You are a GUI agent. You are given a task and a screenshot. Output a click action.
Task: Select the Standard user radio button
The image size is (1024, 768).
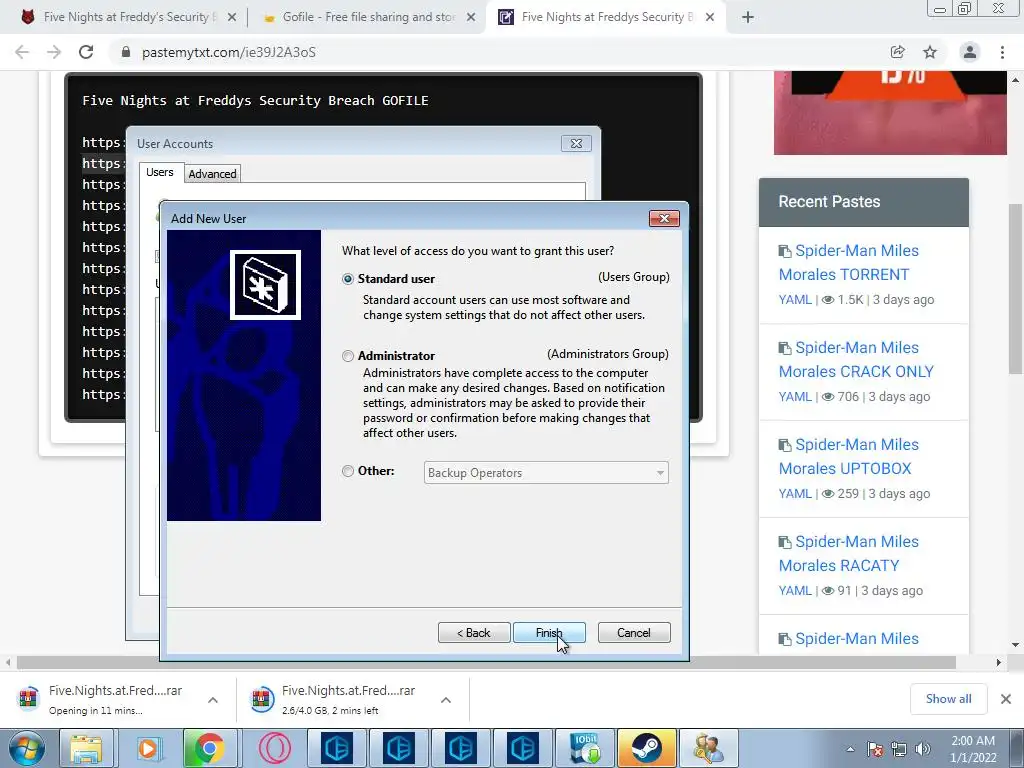(348, 279)
